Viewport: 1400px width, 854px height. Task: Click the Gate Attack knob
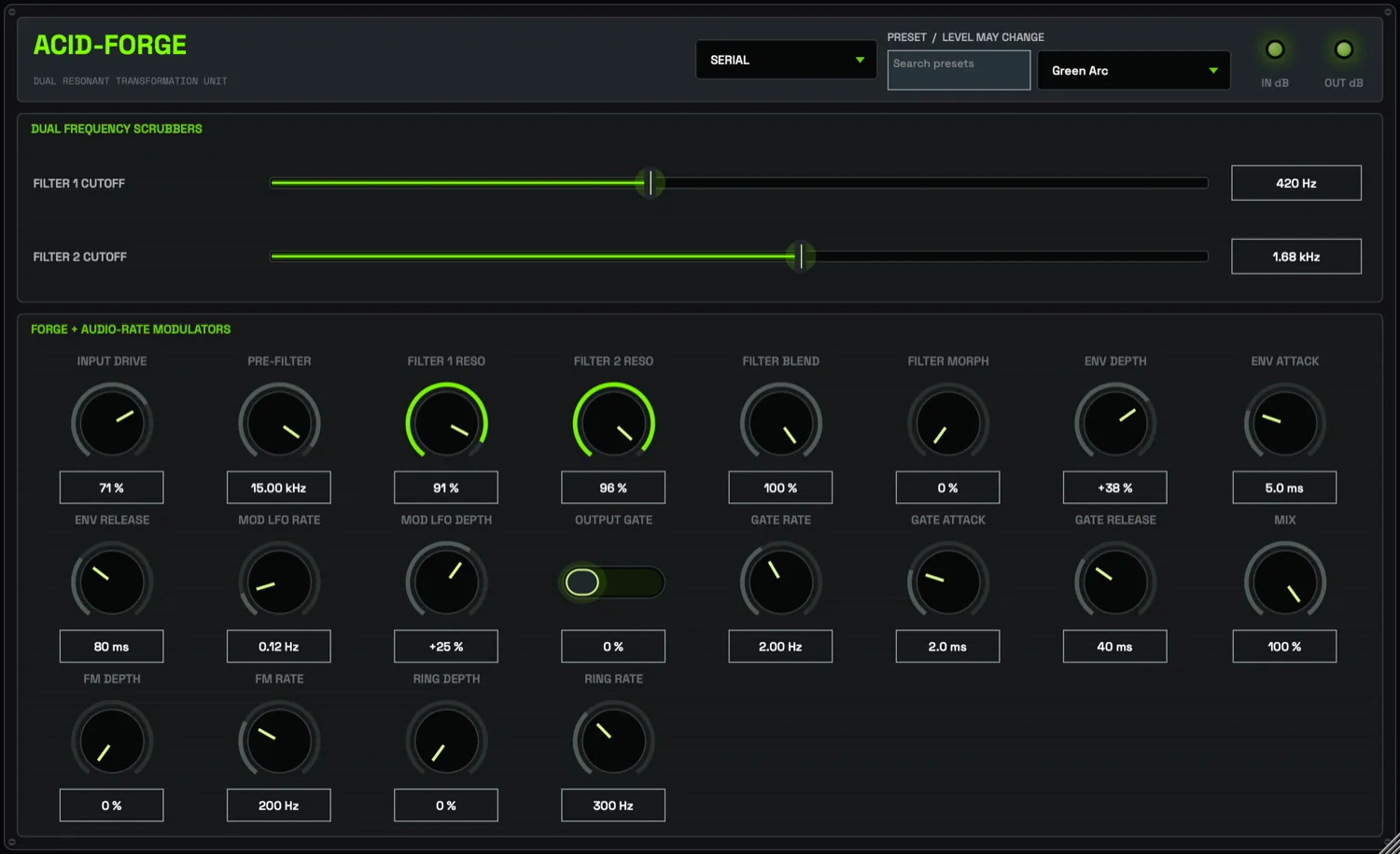[x=948, y=581]
